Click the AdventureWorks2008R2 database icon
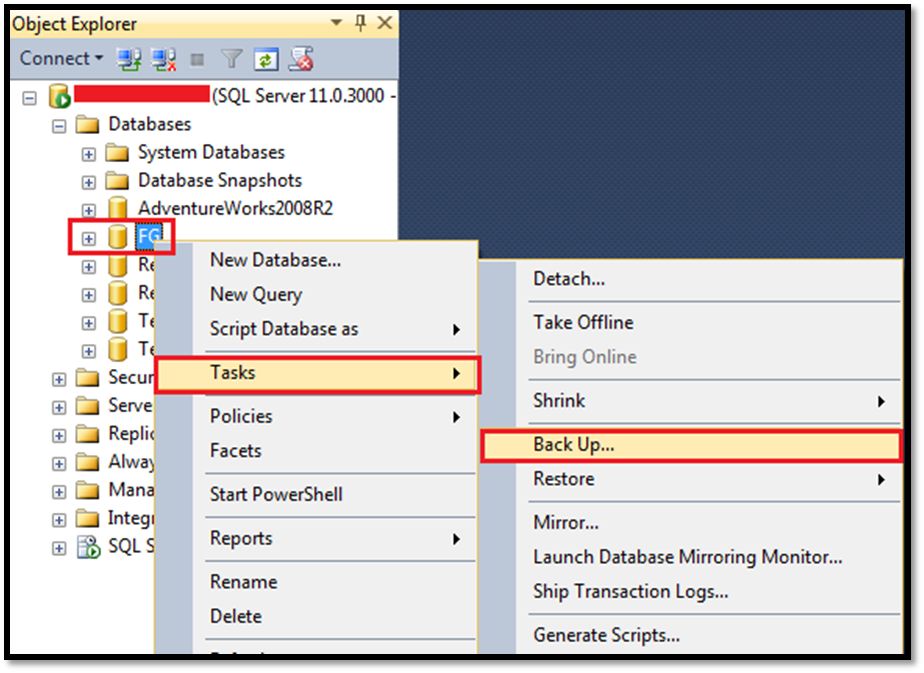This screenshot has width=924, height=673. 117,209
